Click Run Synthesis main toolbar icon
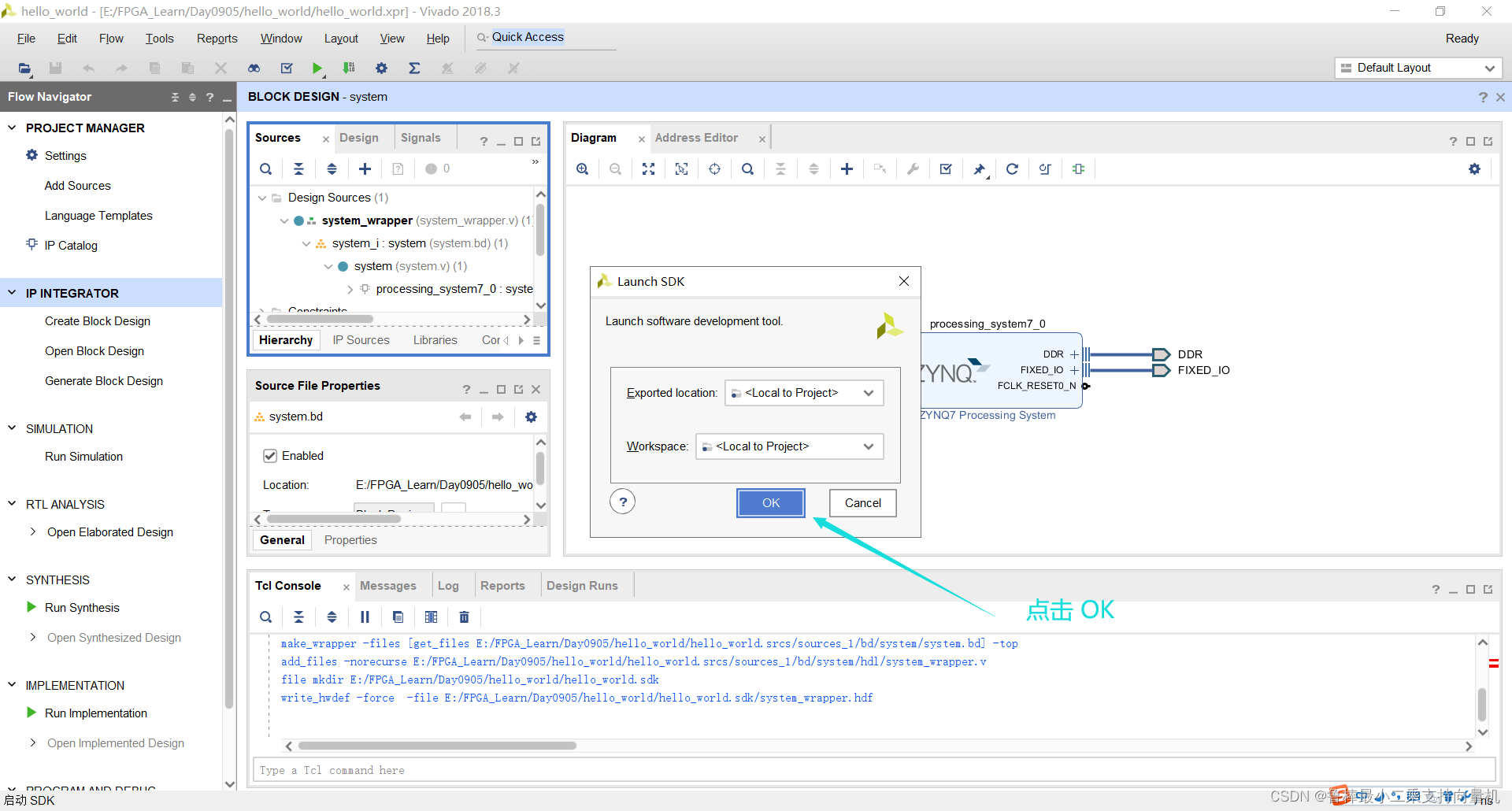The width and height of the screenshot is (1512, 811). (317, 69)
